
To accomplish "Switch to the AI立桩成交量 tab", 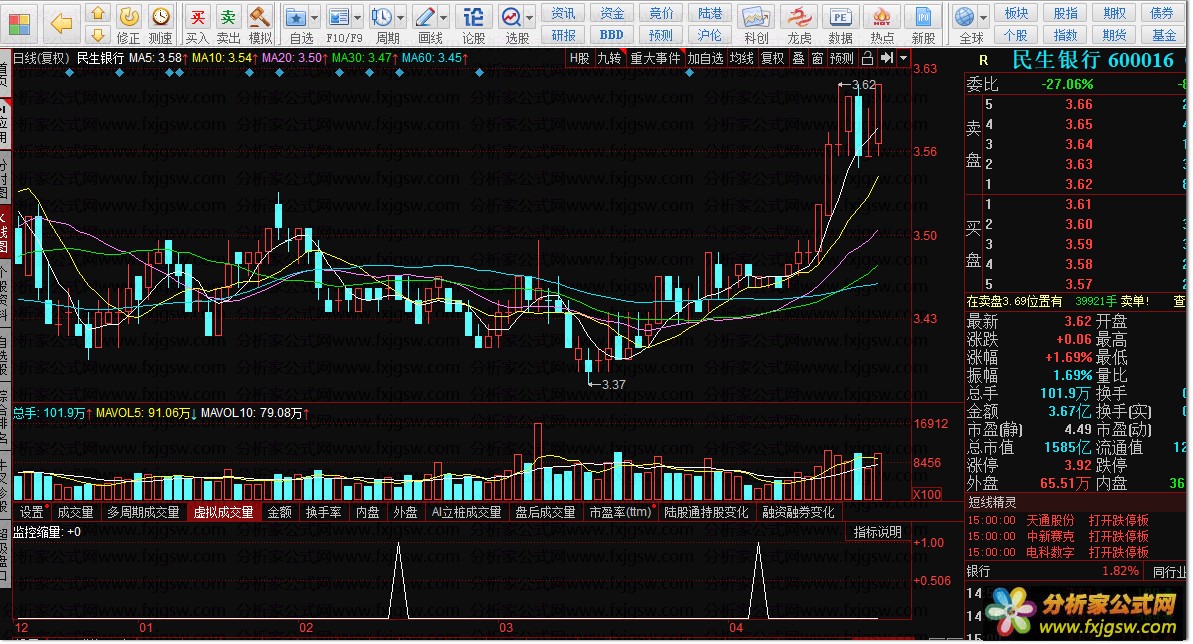I will coord(466,512).
